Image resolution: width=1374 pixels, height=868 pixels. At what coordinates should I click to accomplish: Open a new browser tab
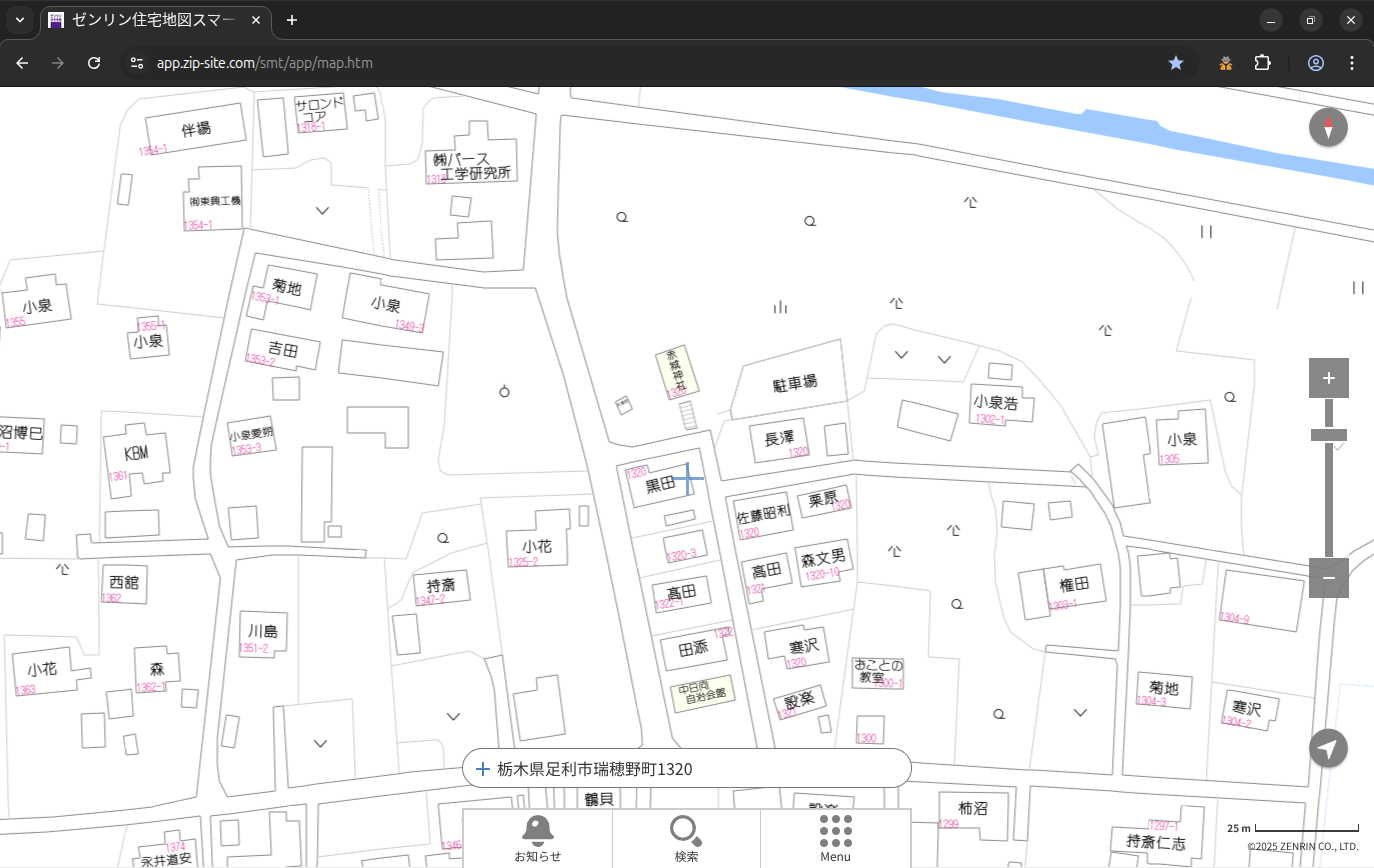coord(291,20)
